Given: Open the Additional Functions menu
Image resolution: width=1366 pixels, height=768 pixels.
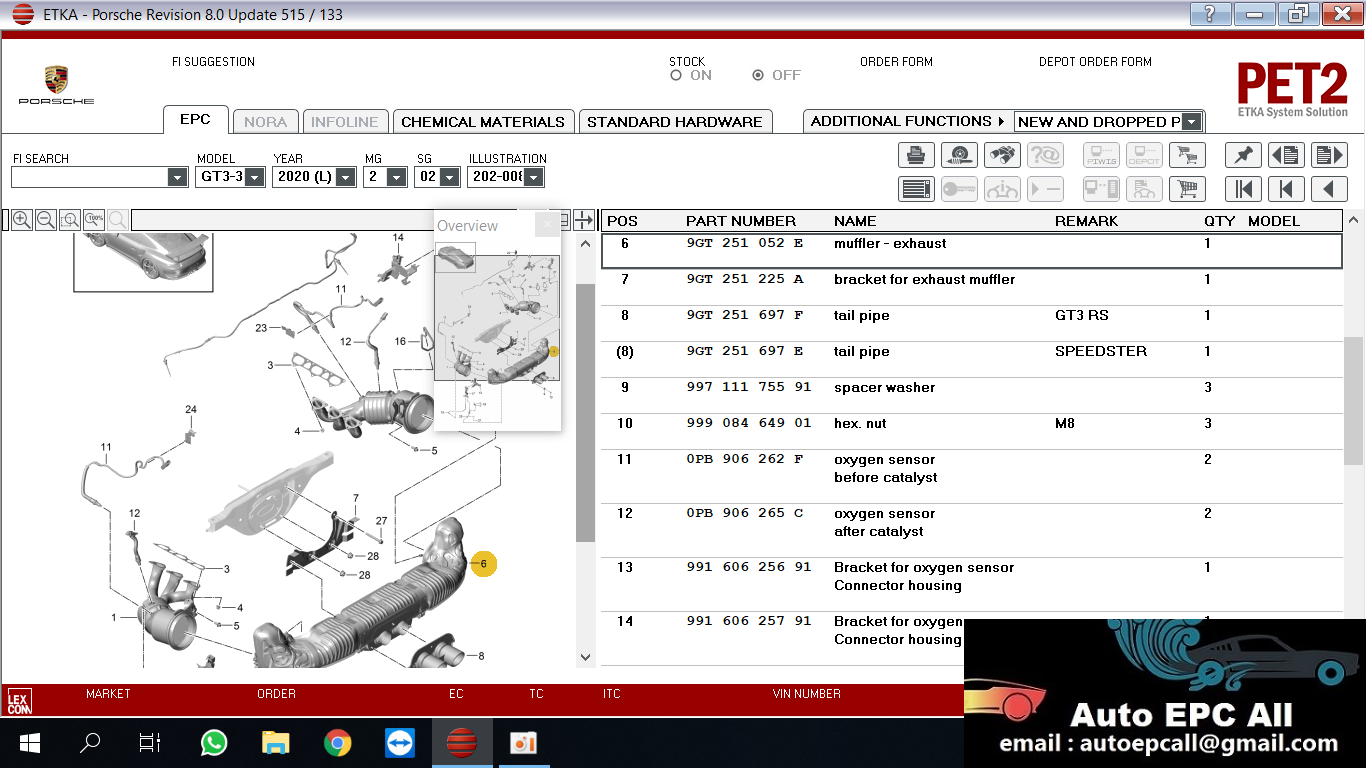Looking at the screenshot, I should (x=908, y=121).
